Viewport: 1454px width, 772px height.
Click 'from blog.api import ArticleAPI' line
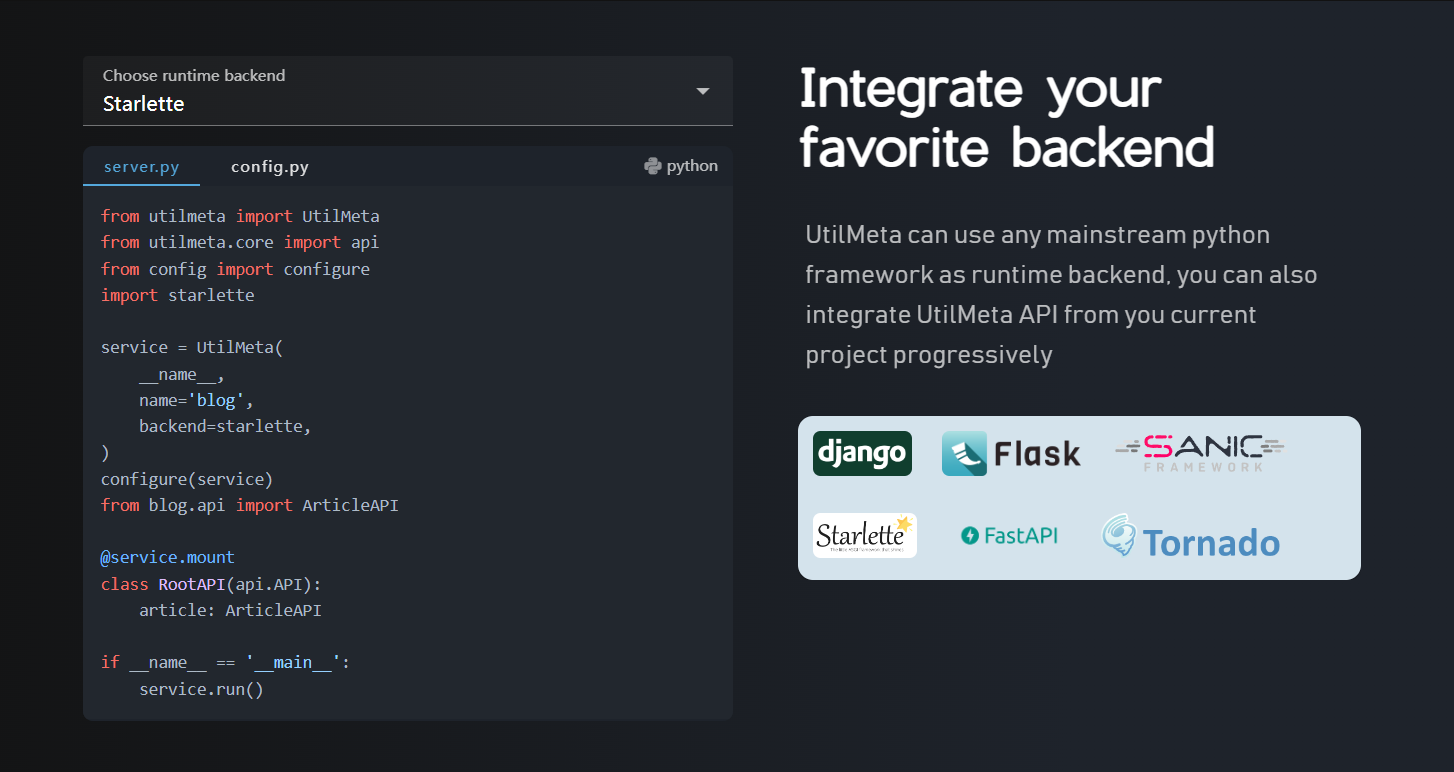250,505
